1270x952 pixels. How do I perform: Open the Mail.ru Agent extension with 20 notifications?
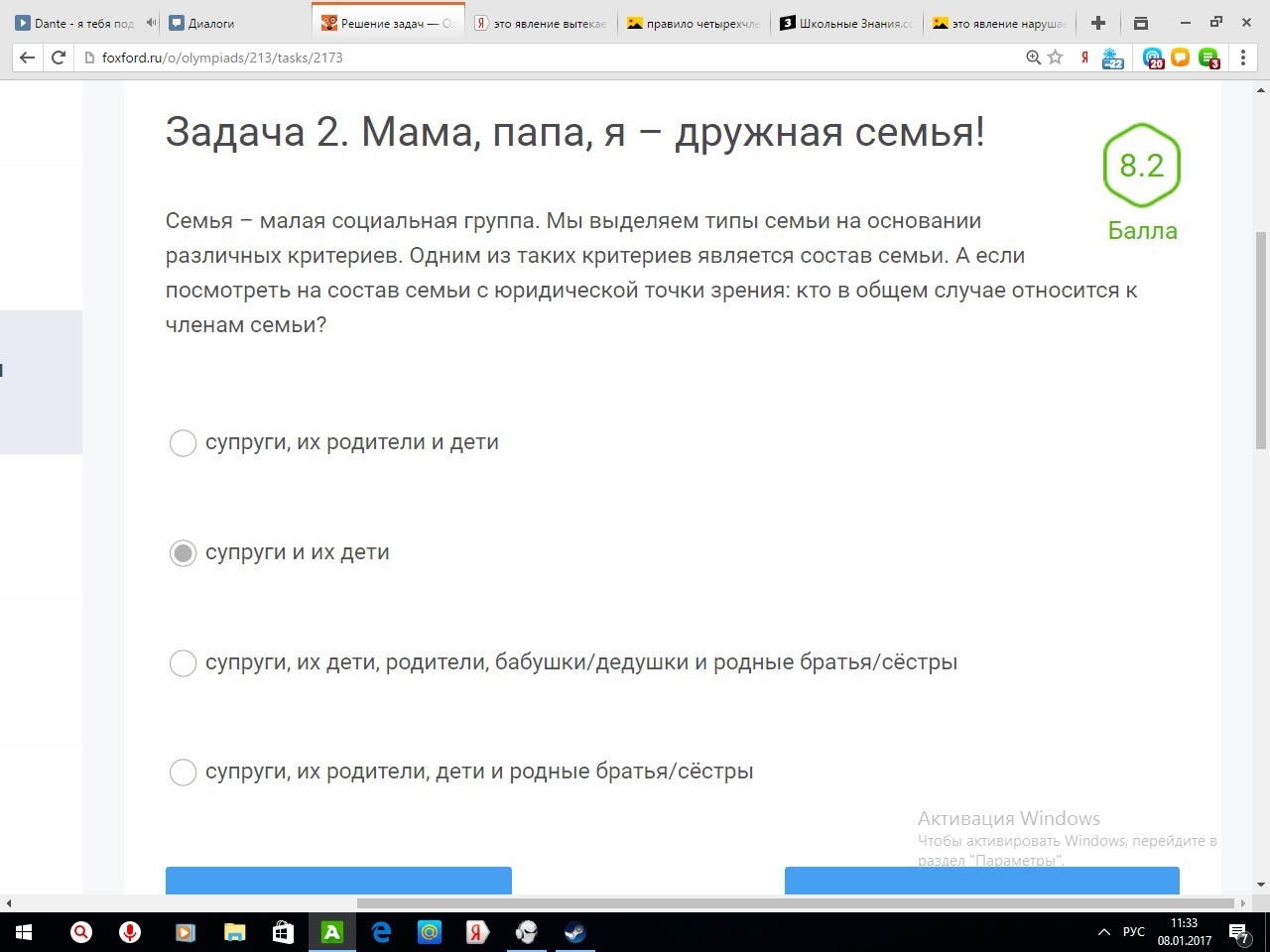coord(1154,58)
